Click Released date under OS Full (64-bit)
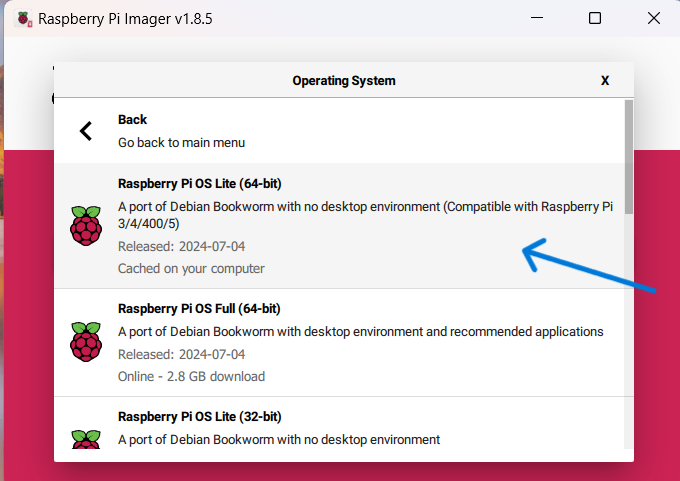Viewport: 680px width, 481px height. coord(181,354)
